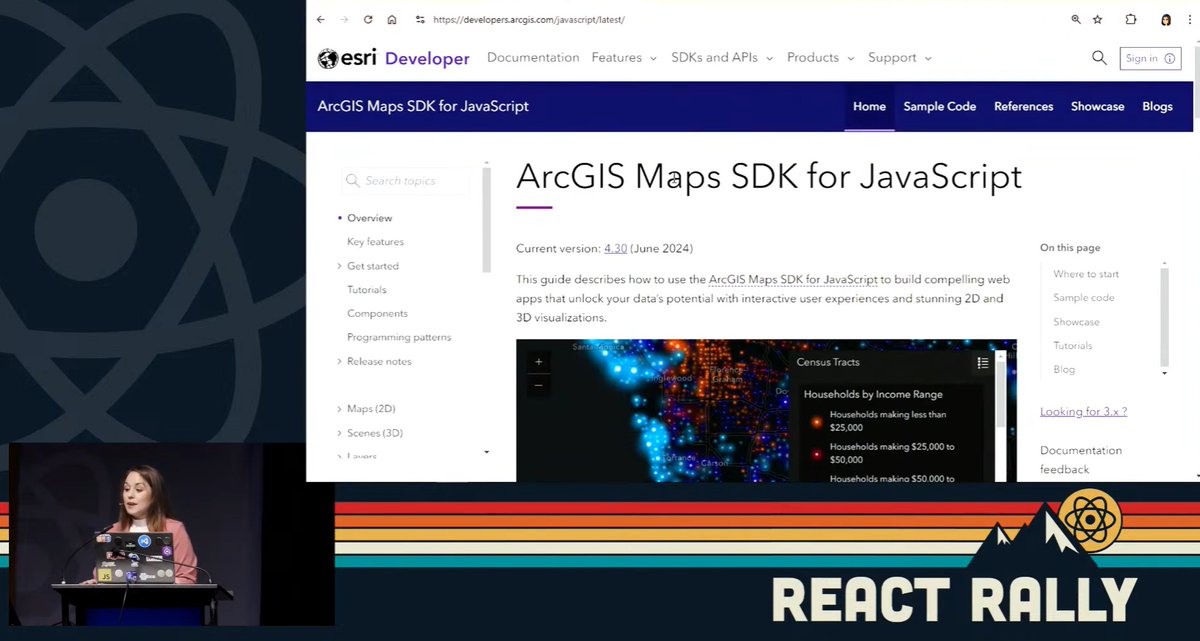Image resolution: width=1200 pixels, height=641 pixels.
Task: Reload the page with the refresh icon
Action: pyautogui.click(x=368, y=19)
